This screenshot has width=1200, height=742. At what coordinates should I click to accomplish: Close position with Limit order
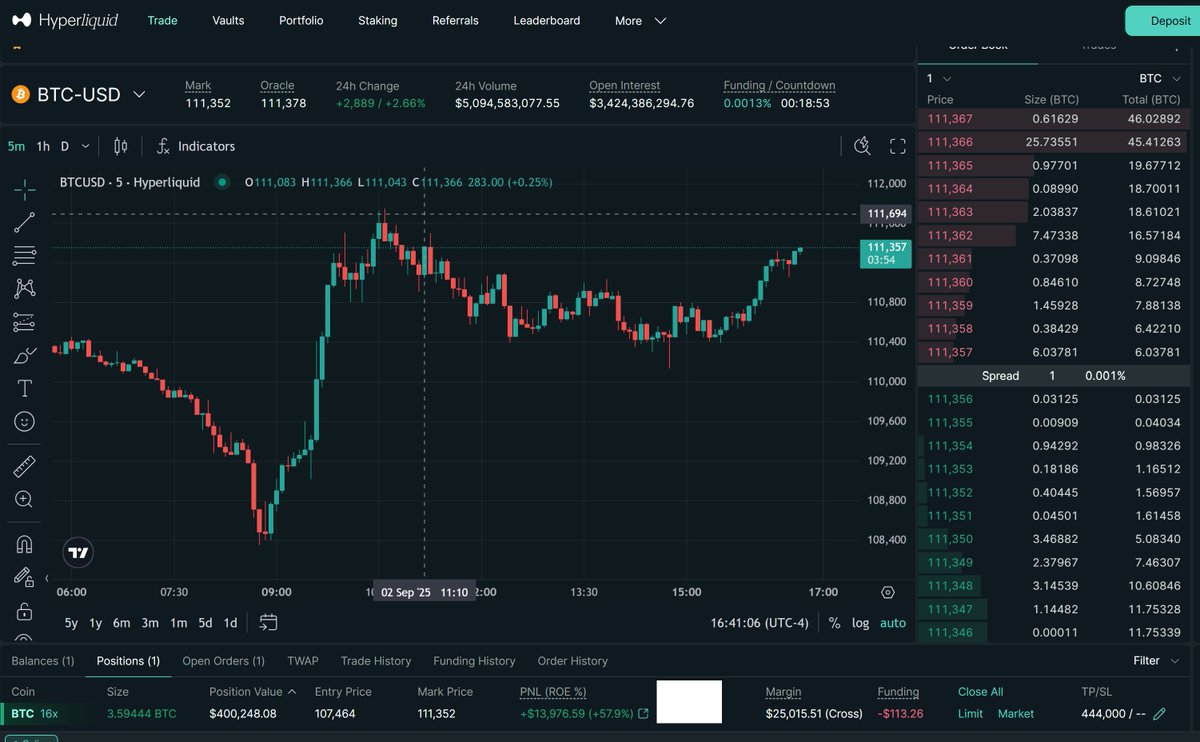click(970, 714)
